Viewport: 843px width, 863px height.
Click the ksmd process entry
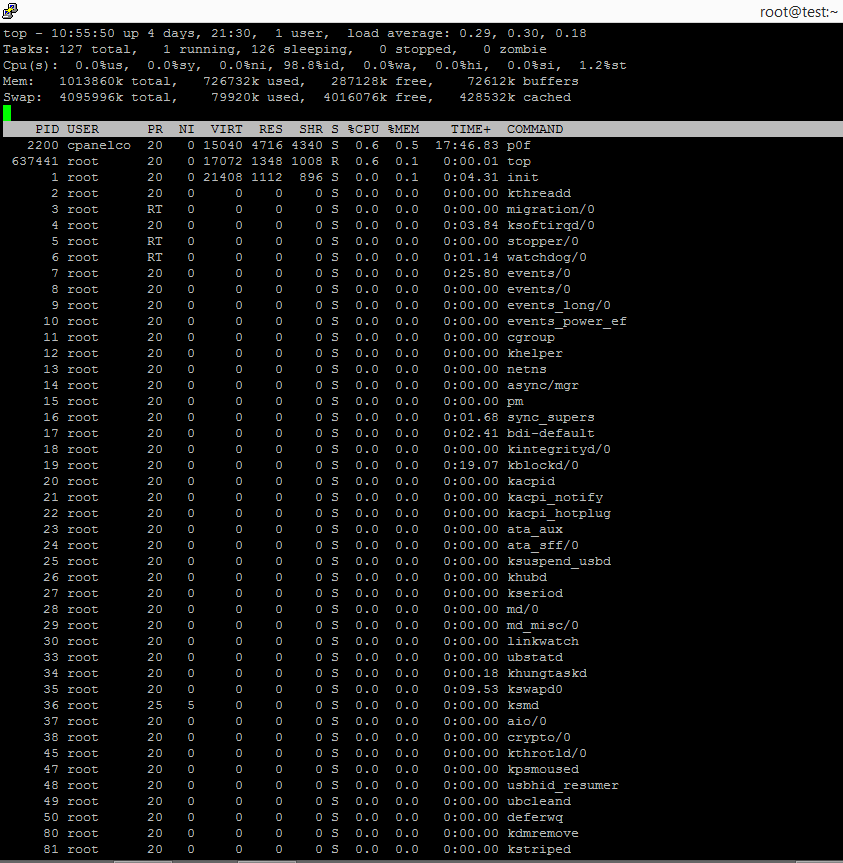pos(523,705)
